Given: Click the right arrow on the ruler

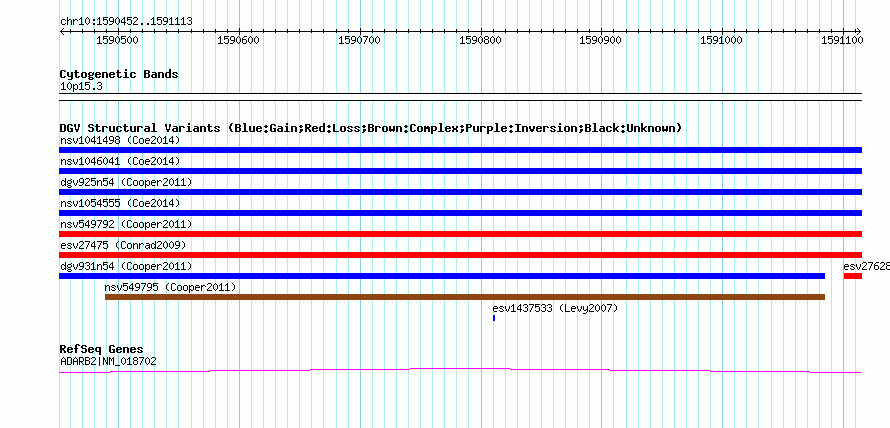Looking at the screenshot, I should tap(859, 31).
